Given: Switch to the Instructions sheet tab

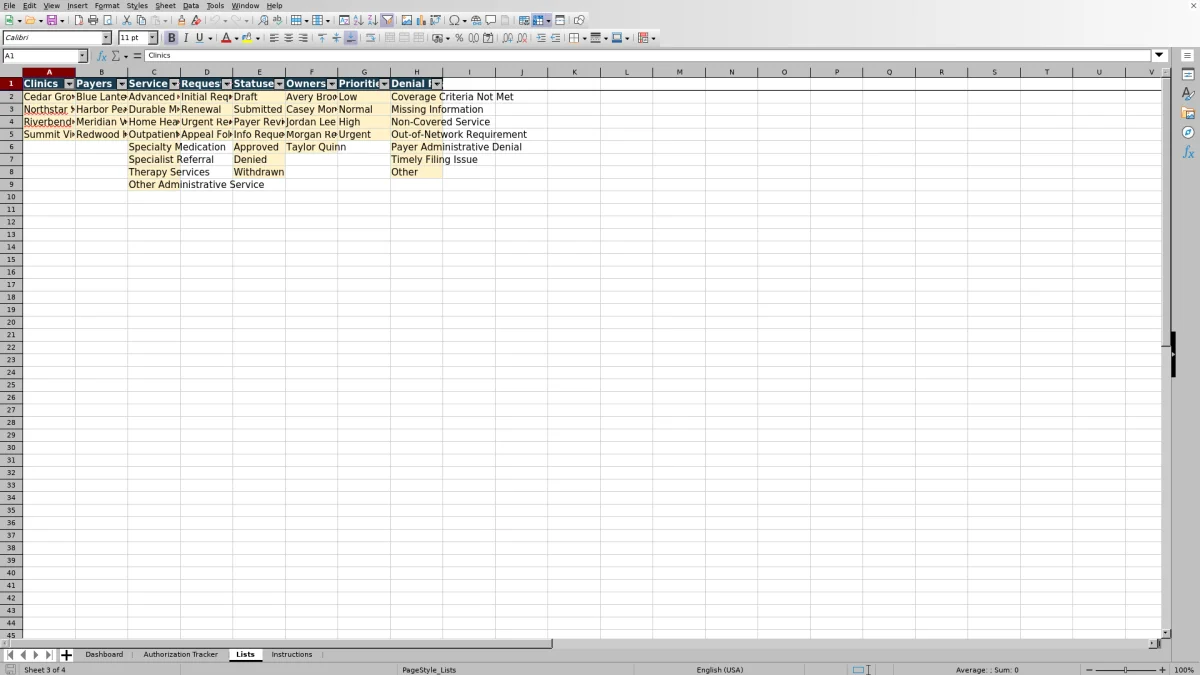Looking at the screenshot, I should pos(292,655).
